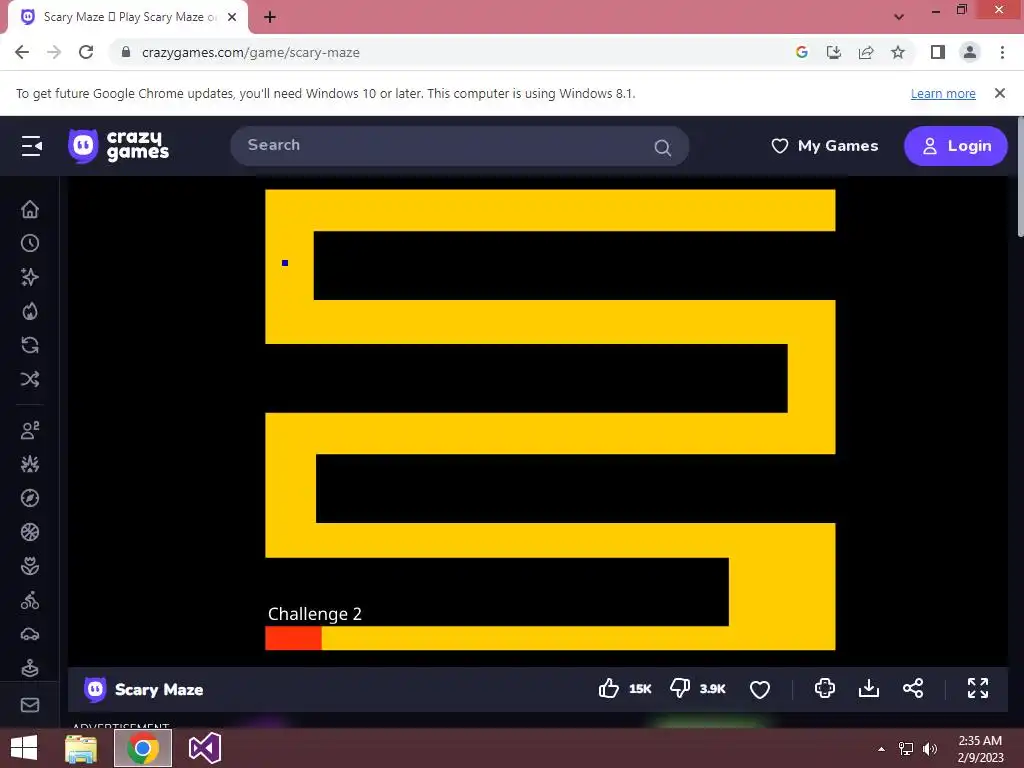
Task: Open the adventure compass icon in sidebar
Action: [x=30, y=498]
